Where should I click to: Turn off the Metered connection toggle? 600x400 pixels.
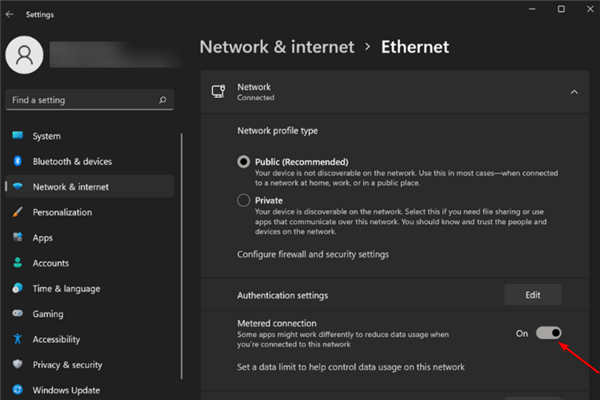[x=549, y=333]
